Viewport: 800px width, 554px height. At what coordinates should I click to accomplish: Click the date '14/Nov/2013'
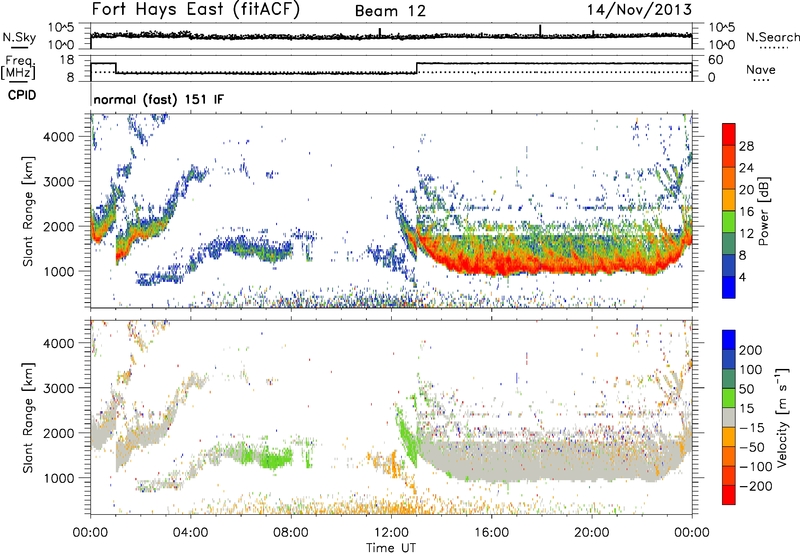pos(639,10)
